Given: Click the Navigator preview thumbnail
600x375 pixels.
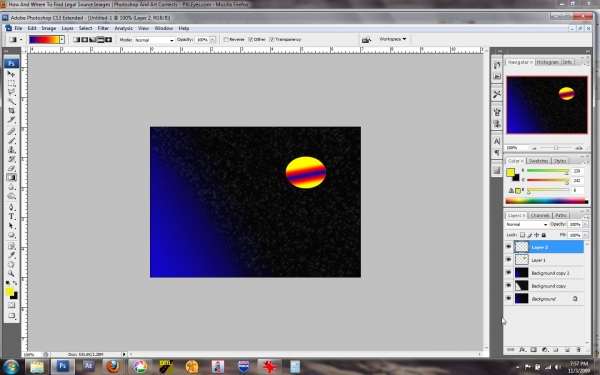Looking at the screenshot, I should point(547,105).
